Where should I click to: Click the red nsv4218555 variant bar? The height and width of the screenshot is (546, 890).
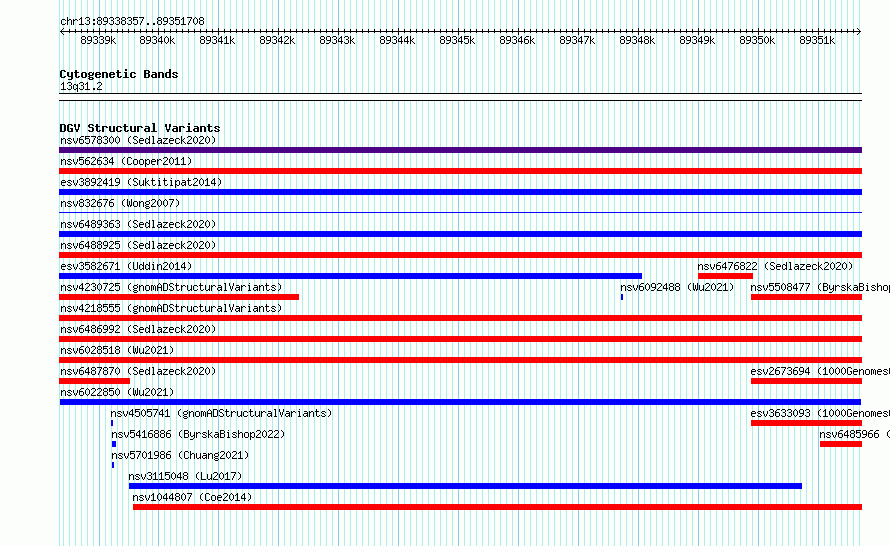pyautogui.click(x=460, y=318)
